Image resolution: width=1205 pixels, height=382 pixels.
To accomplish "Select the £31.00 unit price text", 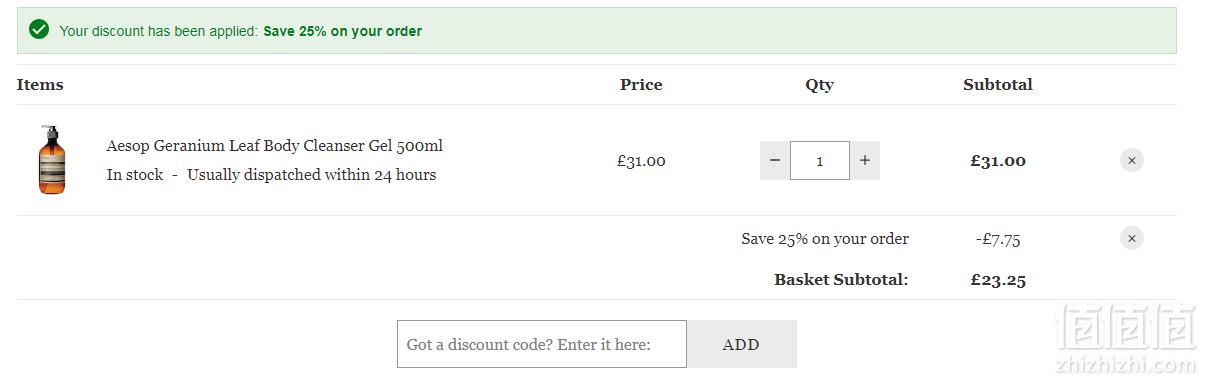I will click(641, 161).
